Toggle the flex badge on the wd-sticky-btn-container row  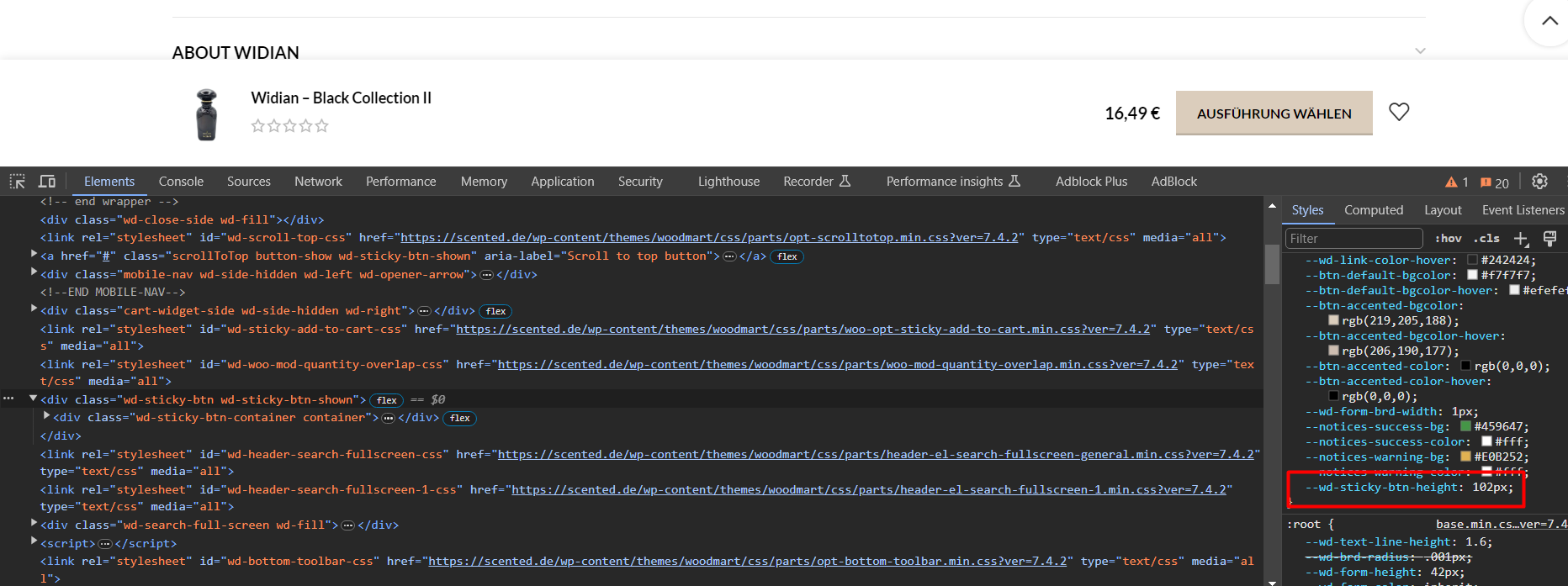[x=460, y=418]
